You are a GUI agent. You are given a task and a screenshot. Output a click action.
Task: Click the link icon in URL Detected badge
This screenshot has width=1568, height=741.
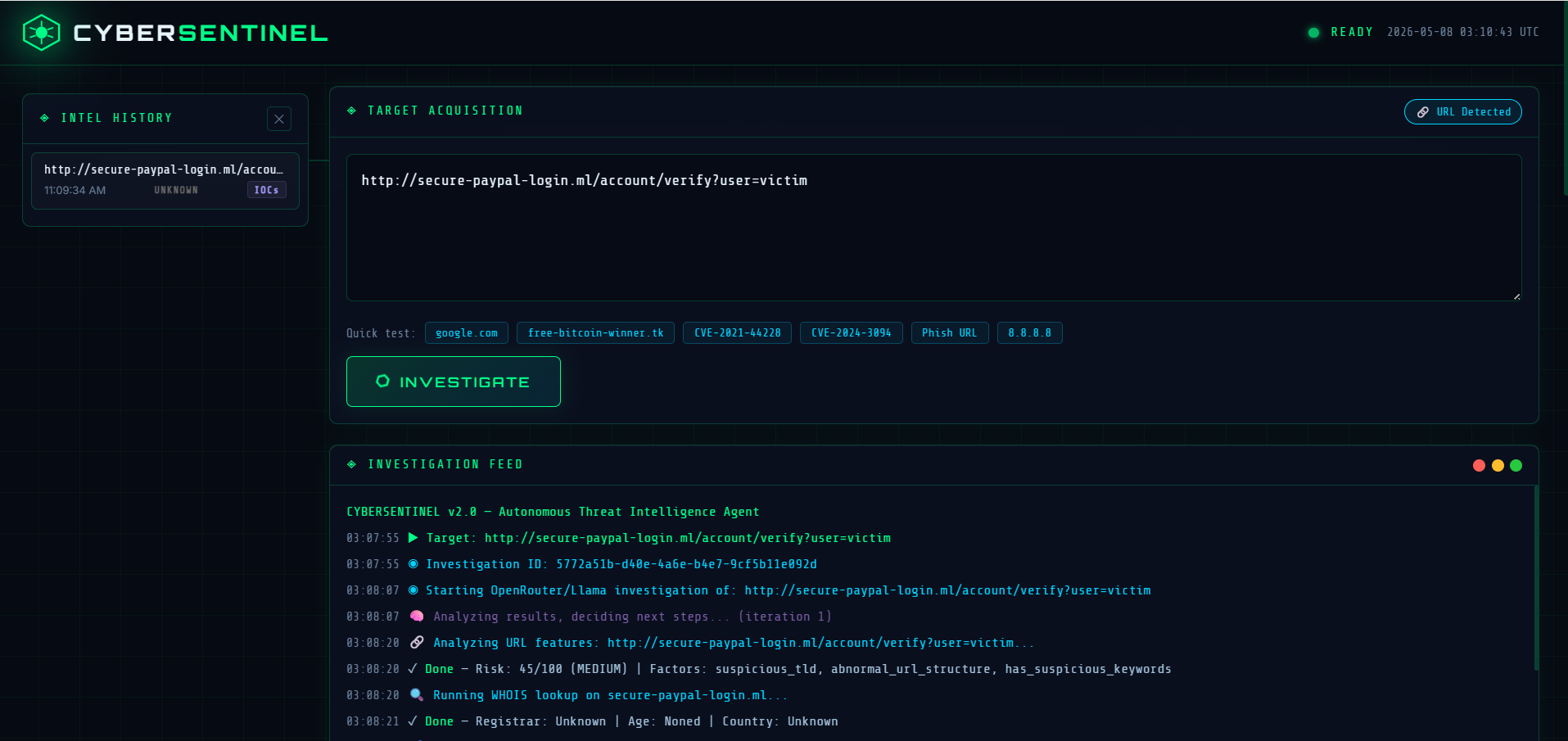coord(1423,112)
